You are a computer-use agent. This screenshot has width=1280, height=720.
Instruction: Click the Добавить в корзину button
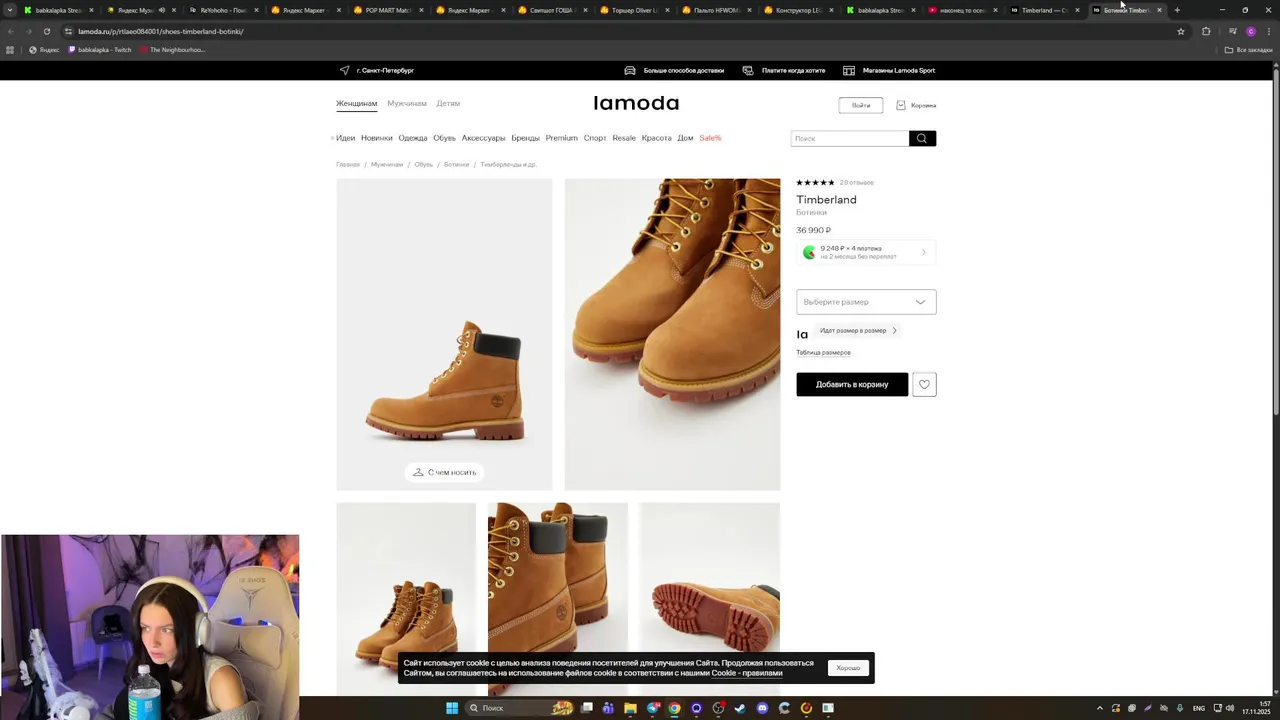(x=852, y=384)
